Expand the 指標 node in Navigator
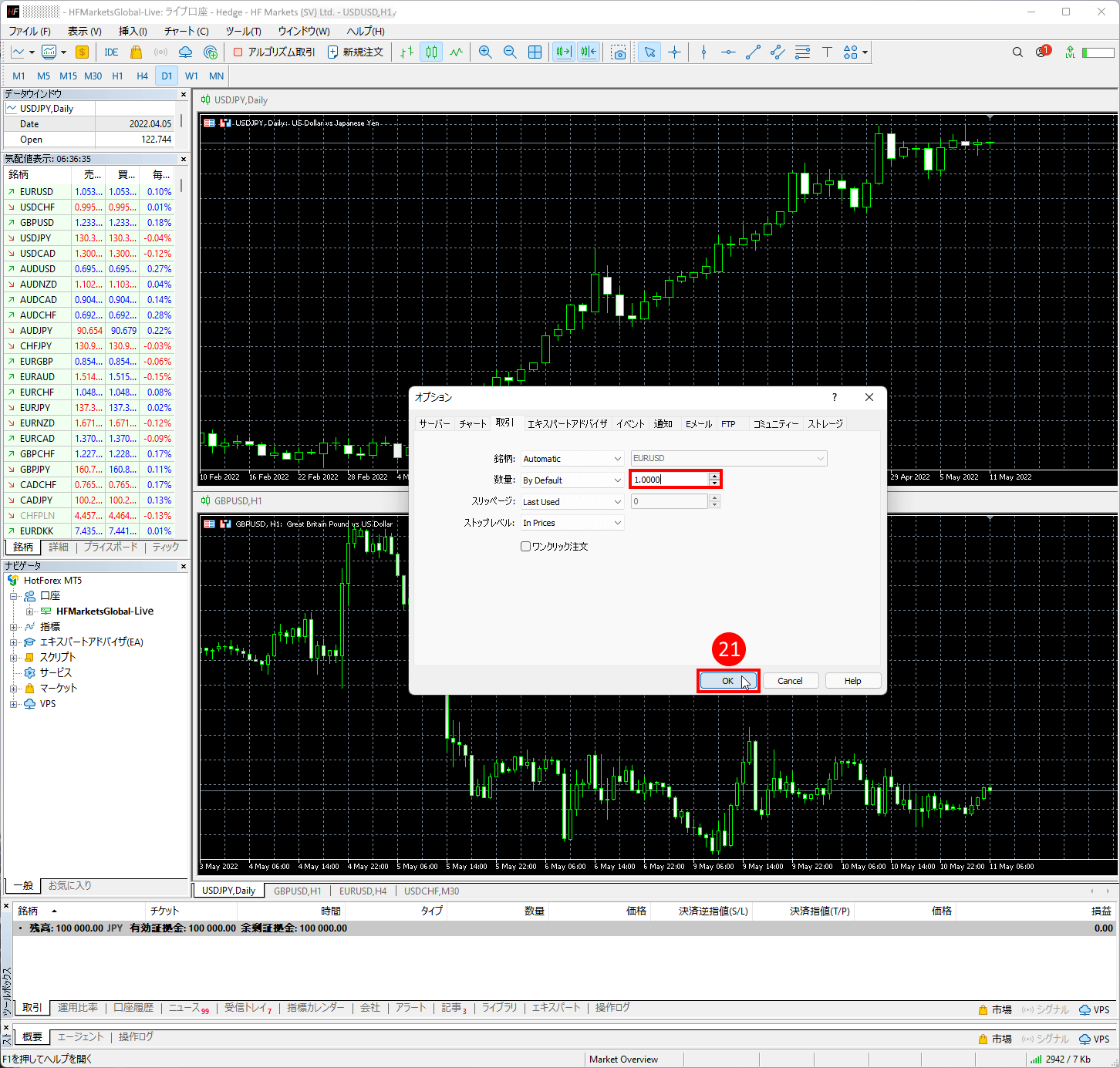Viewport: 1120px width, 1068px height. pyautogui.click(x=13, y=627)
